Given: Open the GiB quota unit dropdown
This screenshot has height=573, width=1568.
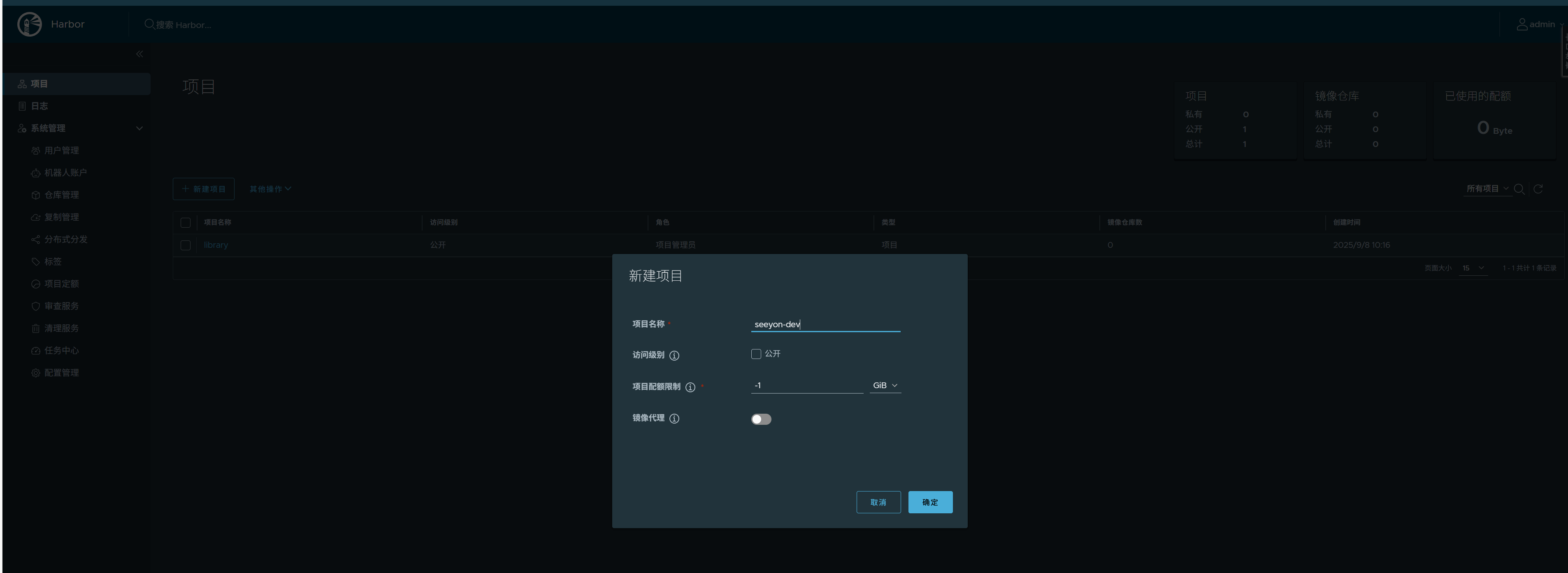Looking at the screenshot, I should coord(885,385).
